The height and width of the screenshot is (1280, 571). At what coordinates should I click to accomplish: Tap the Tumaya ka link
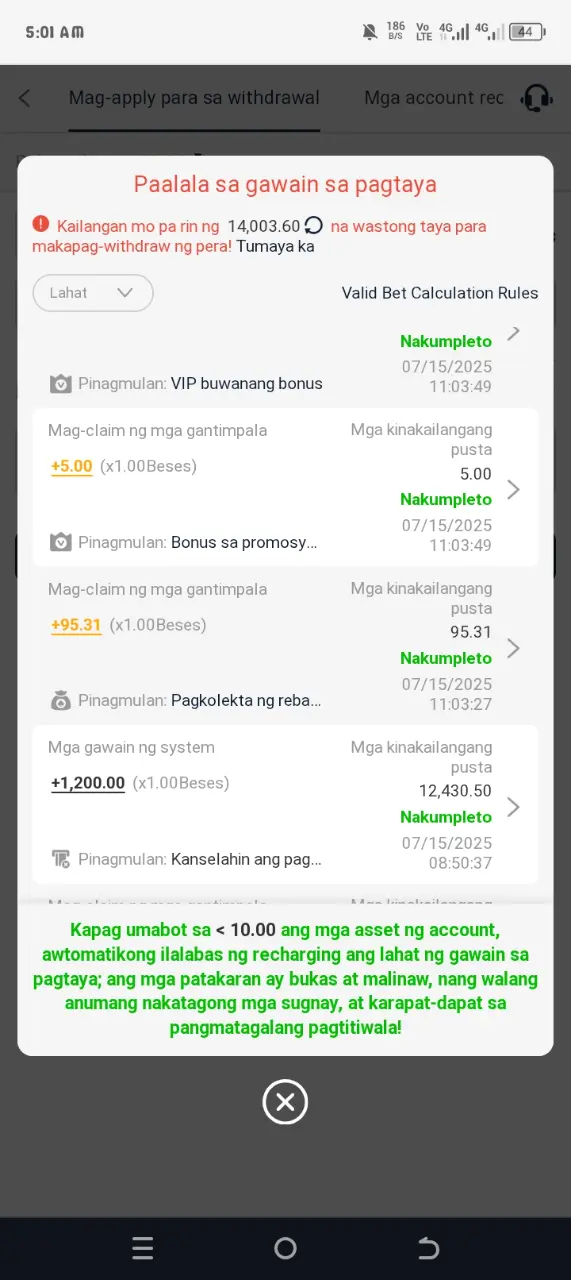[x=275, y=246]
